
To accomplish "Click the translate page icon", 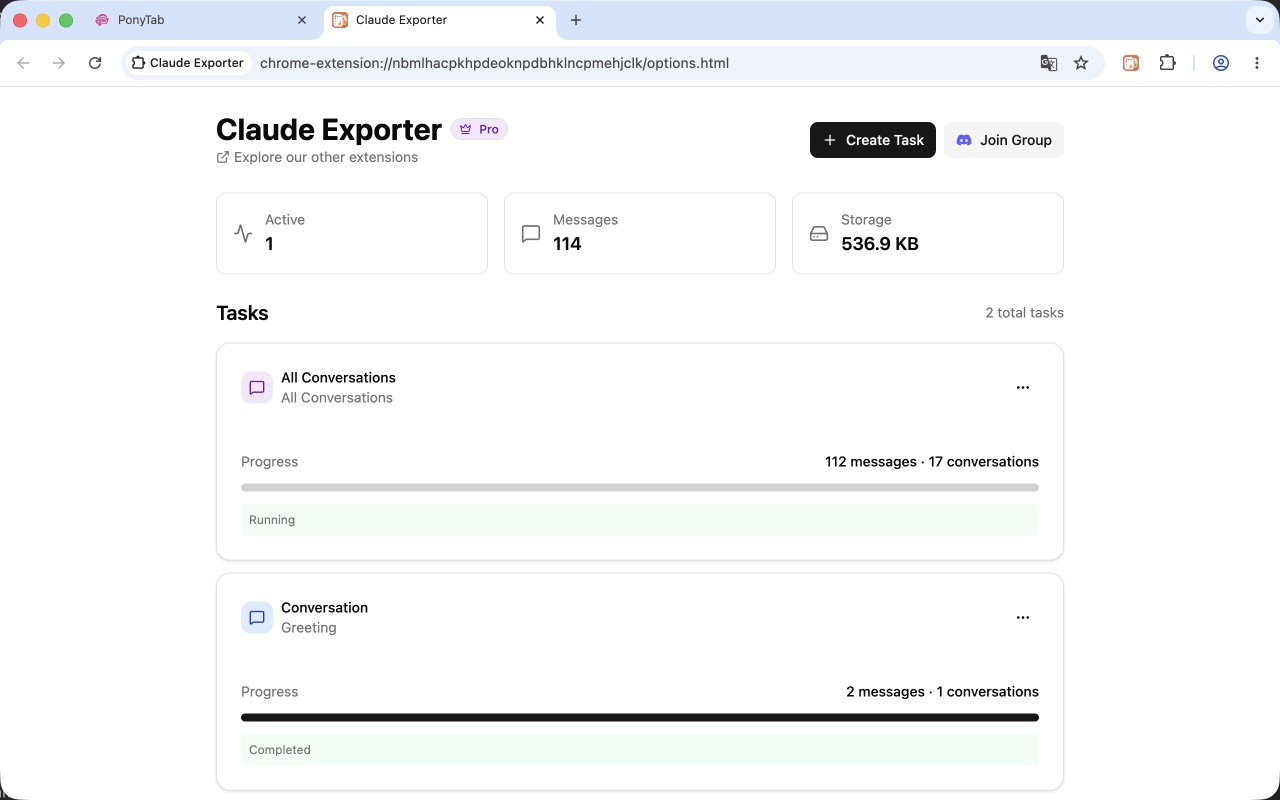I will pos(1049,63).
